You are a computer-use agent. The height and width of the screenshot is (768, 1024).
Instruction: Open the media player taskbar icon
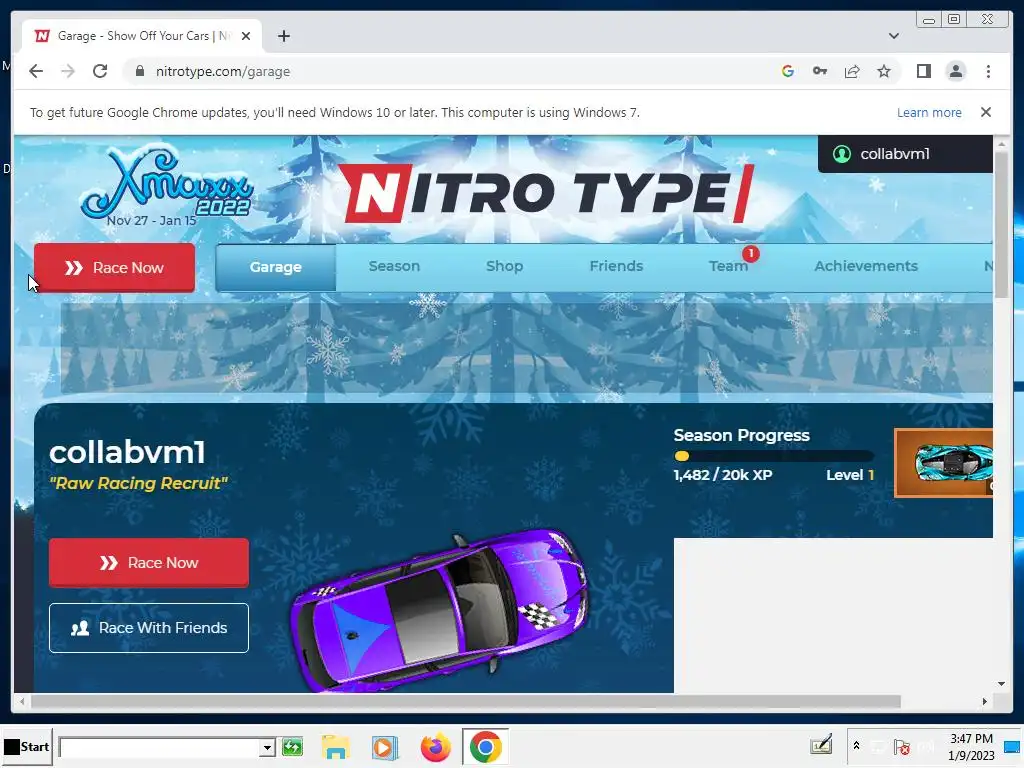click(385, 747)
